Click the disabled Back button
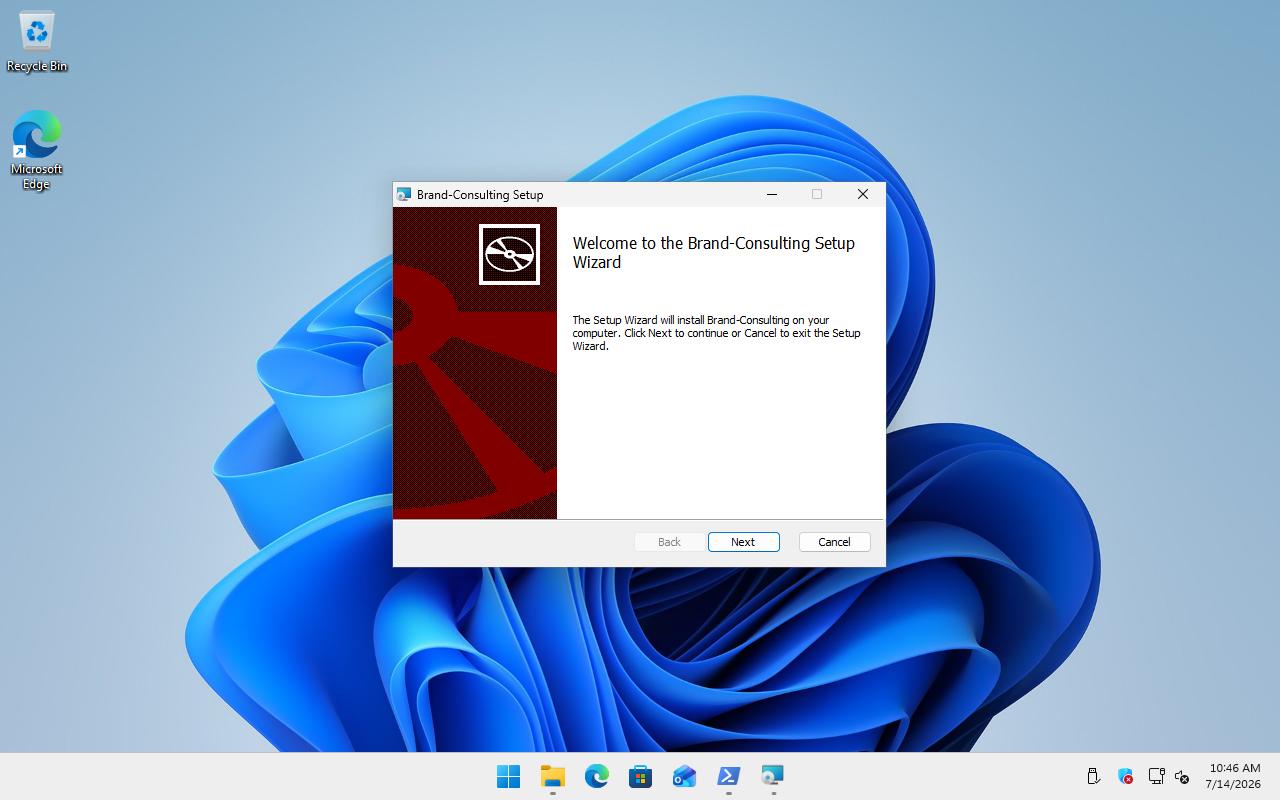The image size is (1280, 800). click(669, 542)
